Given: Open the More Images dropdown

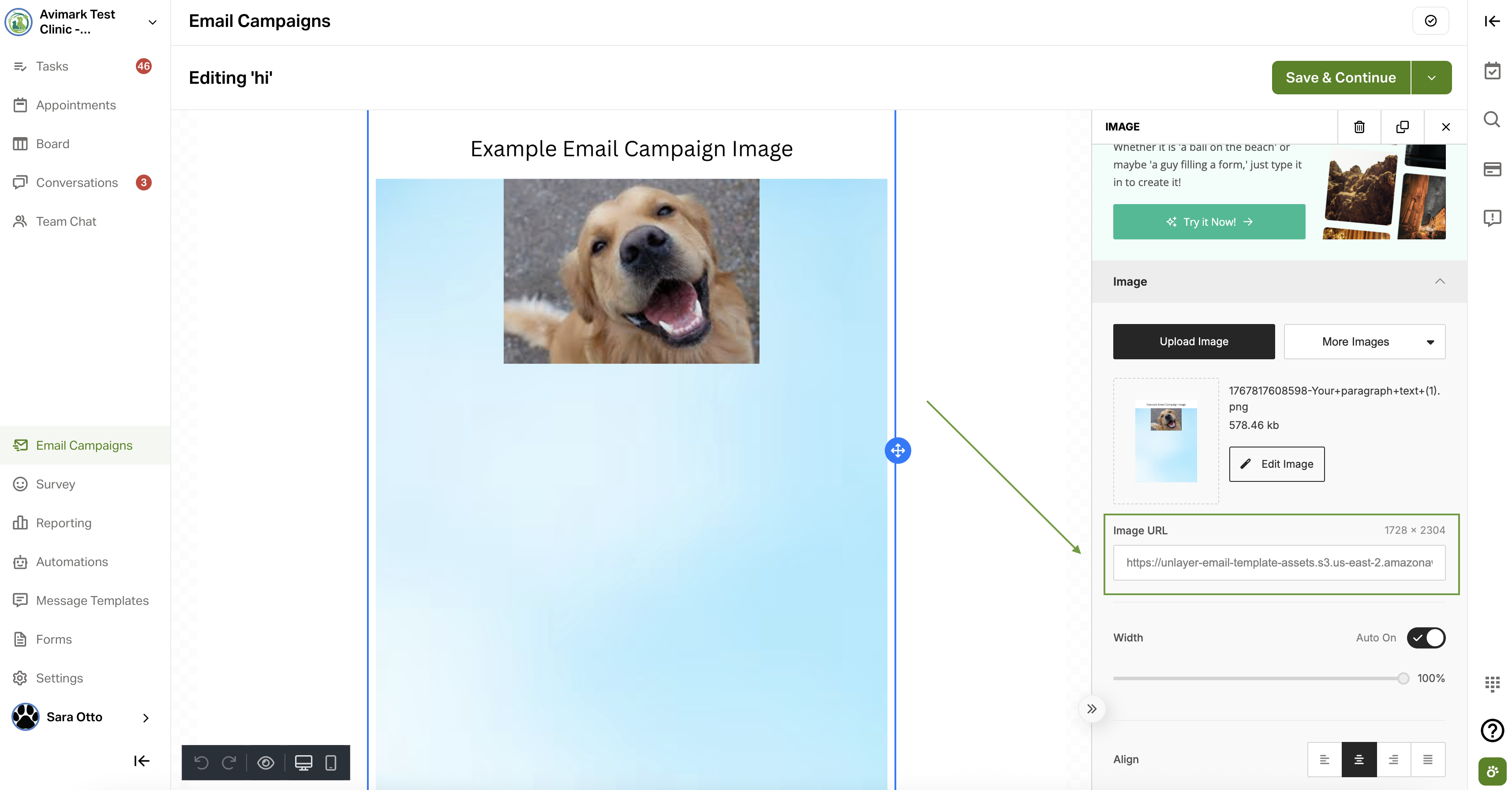Looking at the screenshot, I should tap(1364, 341).
